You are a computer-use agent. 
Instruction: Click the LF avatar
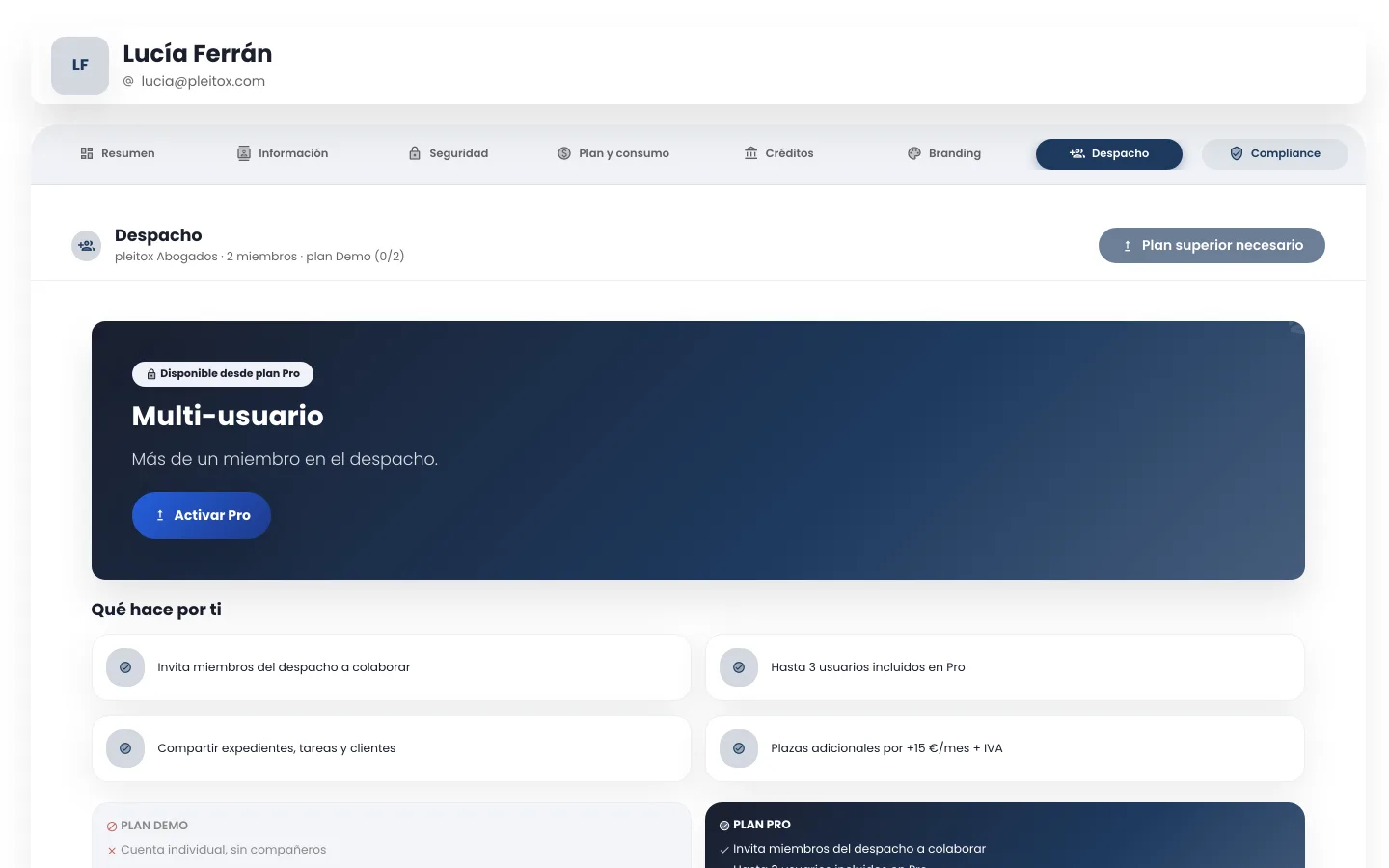80,66
